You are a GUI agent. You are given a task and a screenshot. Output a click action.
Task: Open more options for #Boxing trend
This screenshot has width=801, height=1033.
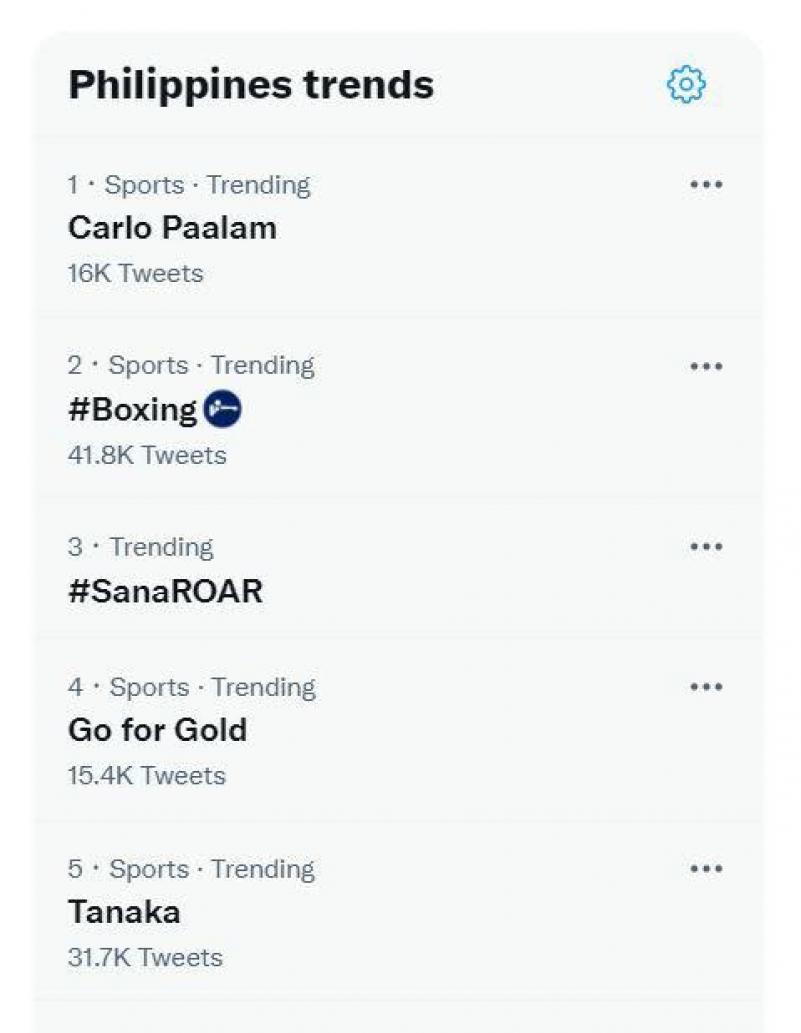pos(706,366)
